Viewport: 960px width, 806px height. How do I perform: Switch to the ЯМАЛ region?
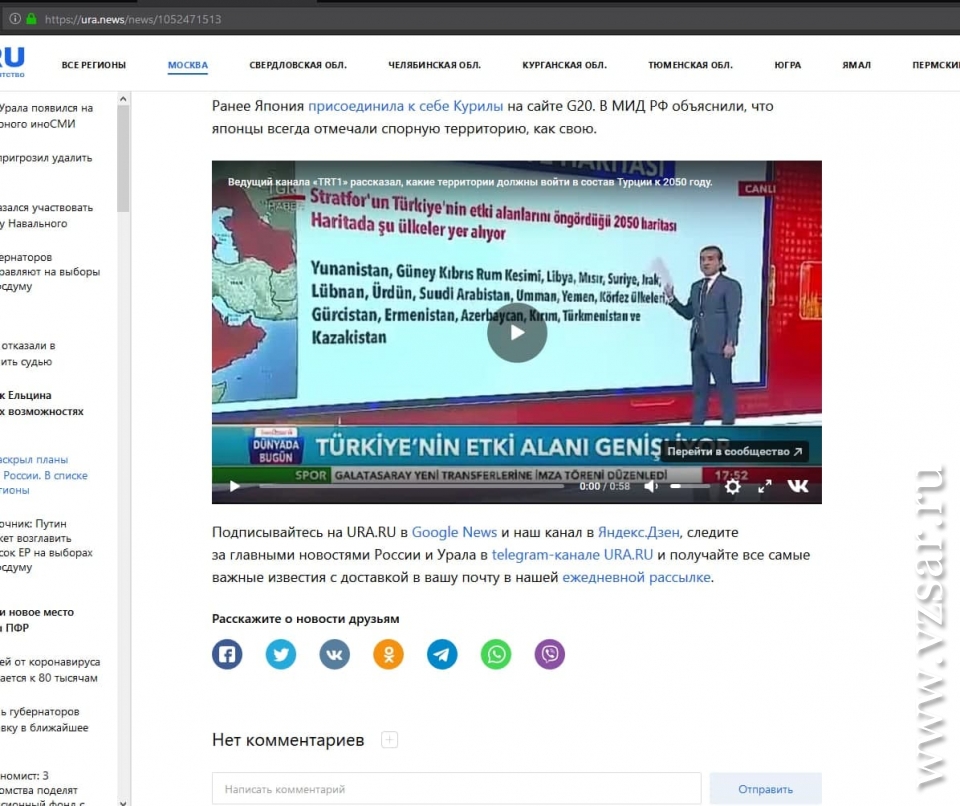point(857,65)
